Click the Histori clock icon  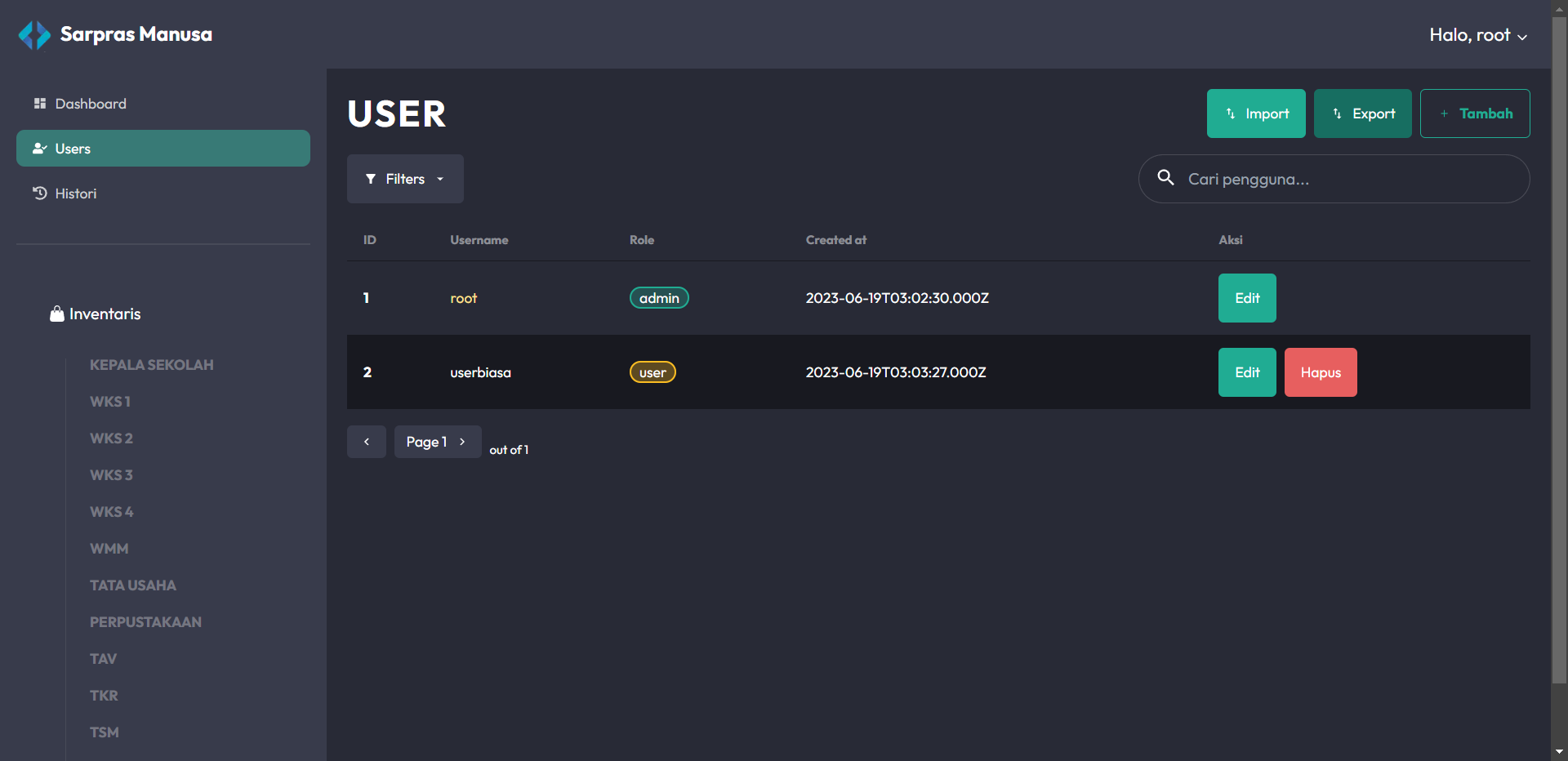39,194
